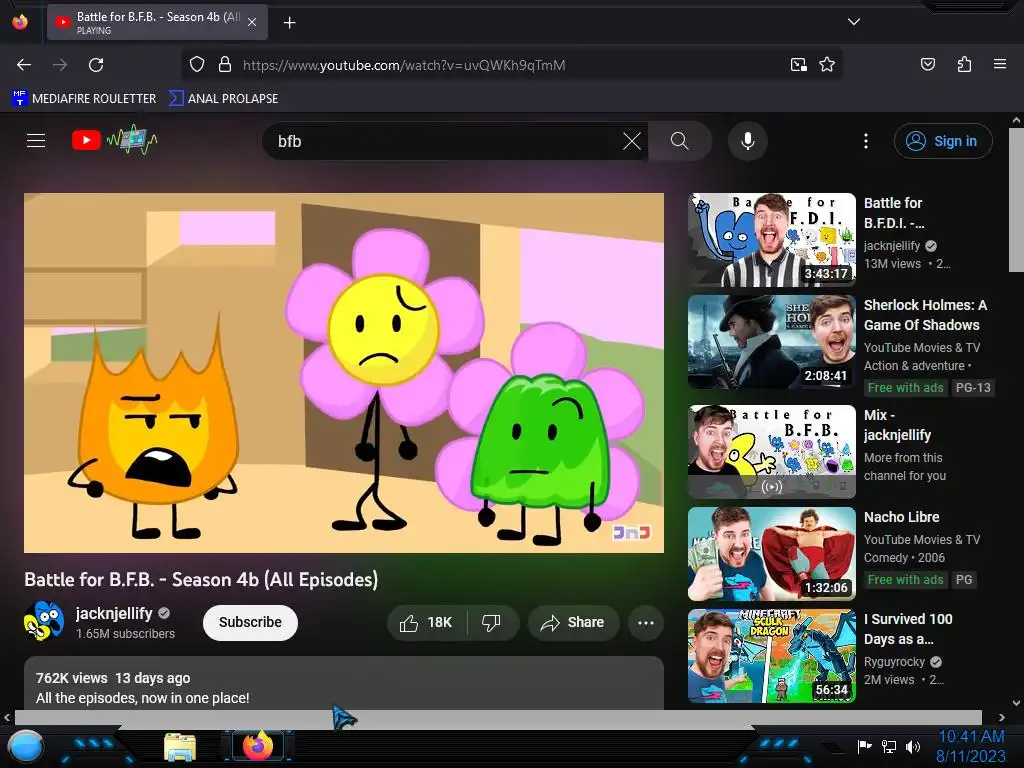Image resolution: width=1024 pixels, height=768 pixels.
Task: Open the taskbar clock showing 10:41 AM
Action: coord(971,746)
